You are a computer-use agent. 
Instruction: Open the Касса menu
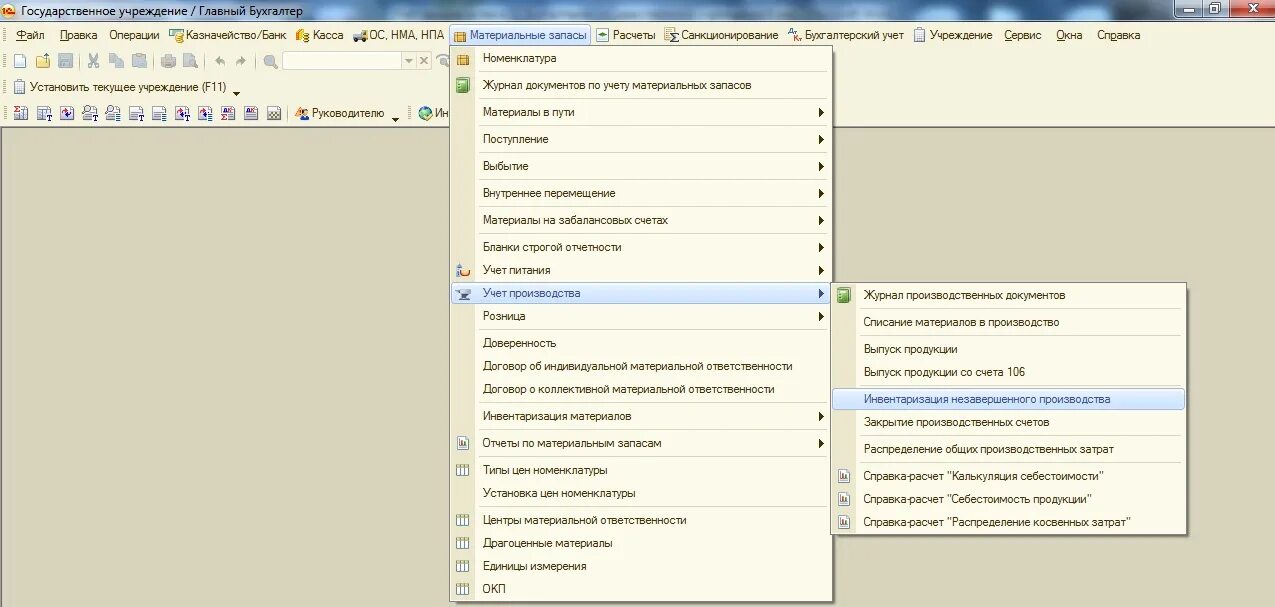(x=319, y=35)
